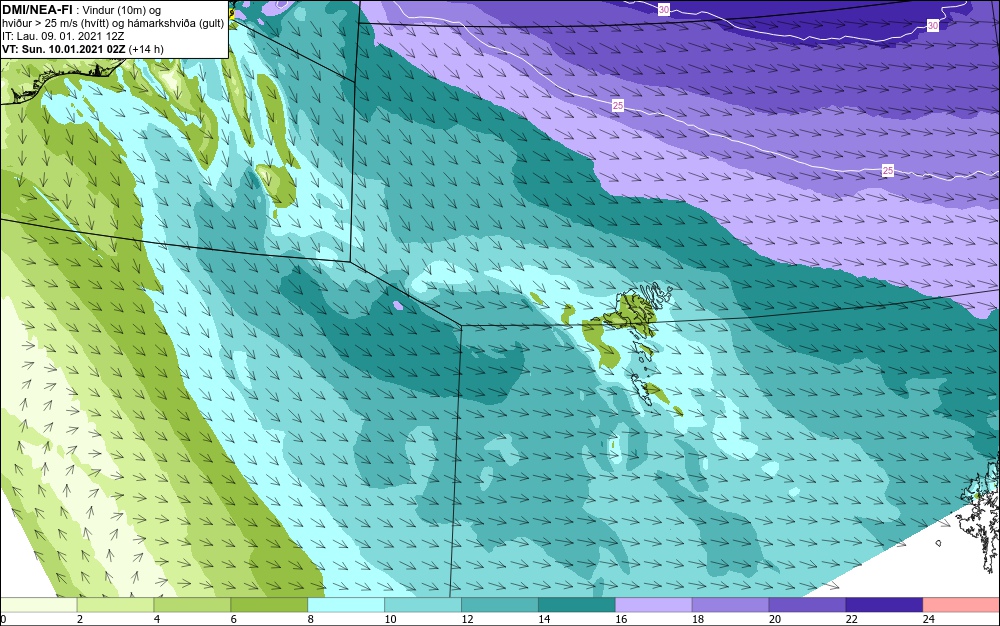This screenshot has height=626, width=1000.
Task: Click the main Faroe Islands landmass on map
Action: tap(633, 312)
